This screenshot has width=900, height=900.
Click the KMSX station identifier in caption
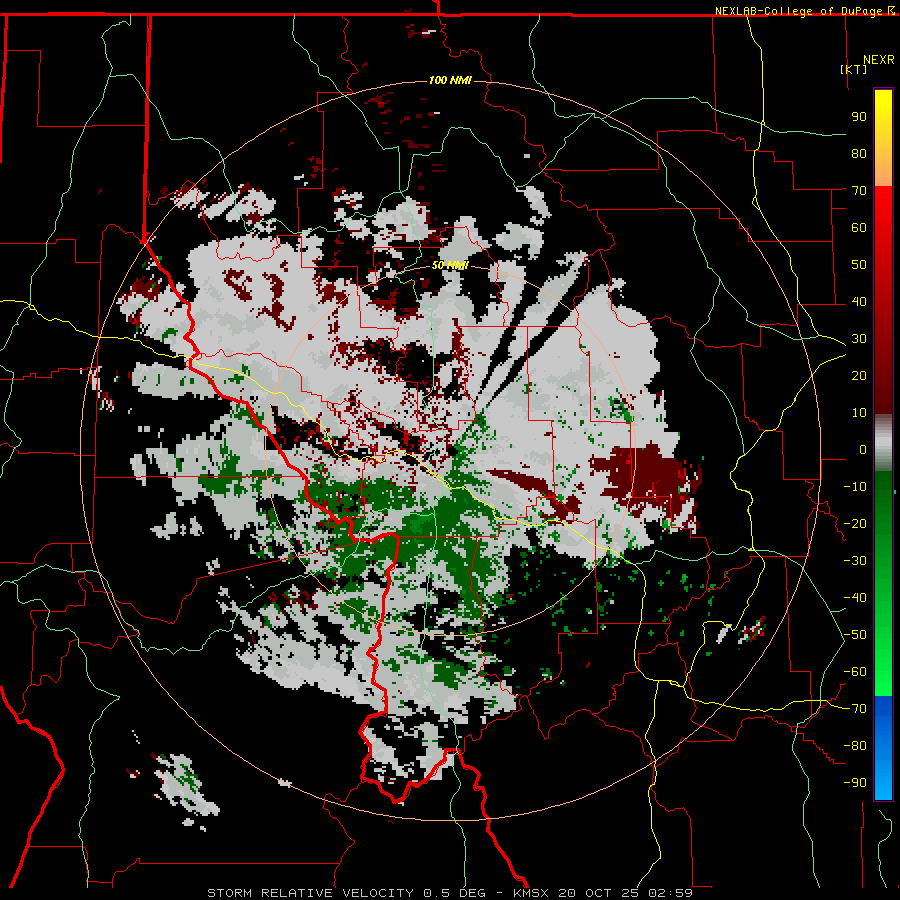click(531, 893)
